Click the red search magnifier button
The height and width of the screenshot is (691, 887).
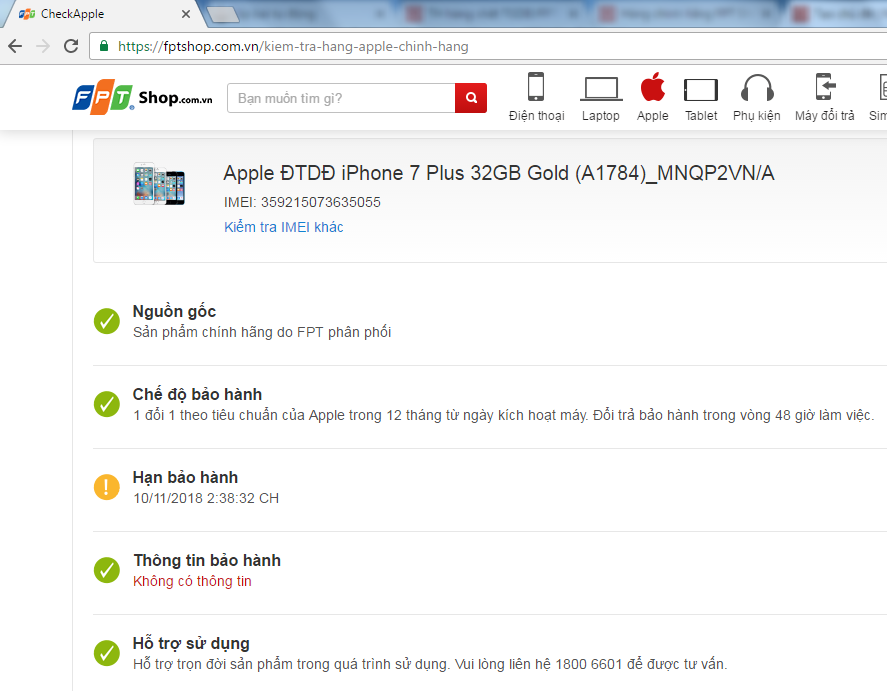coord(471,98)
